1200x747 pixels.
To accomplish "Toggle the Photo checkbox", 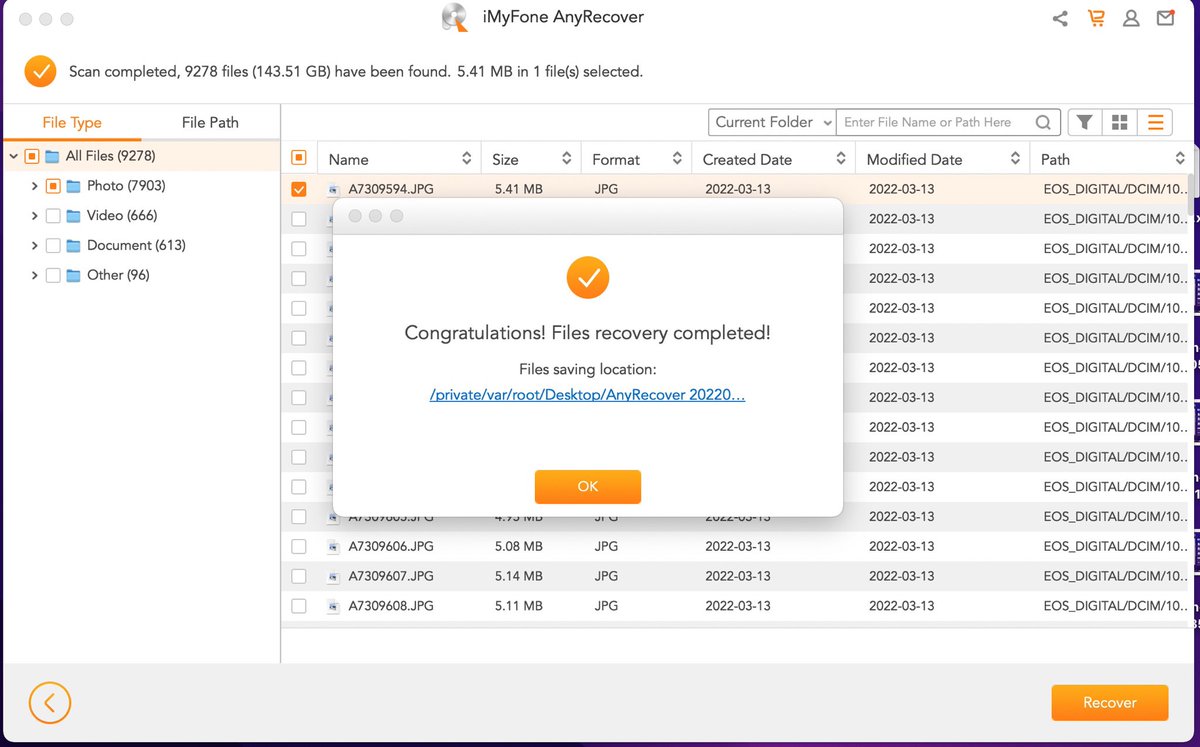I will point(53,186).
